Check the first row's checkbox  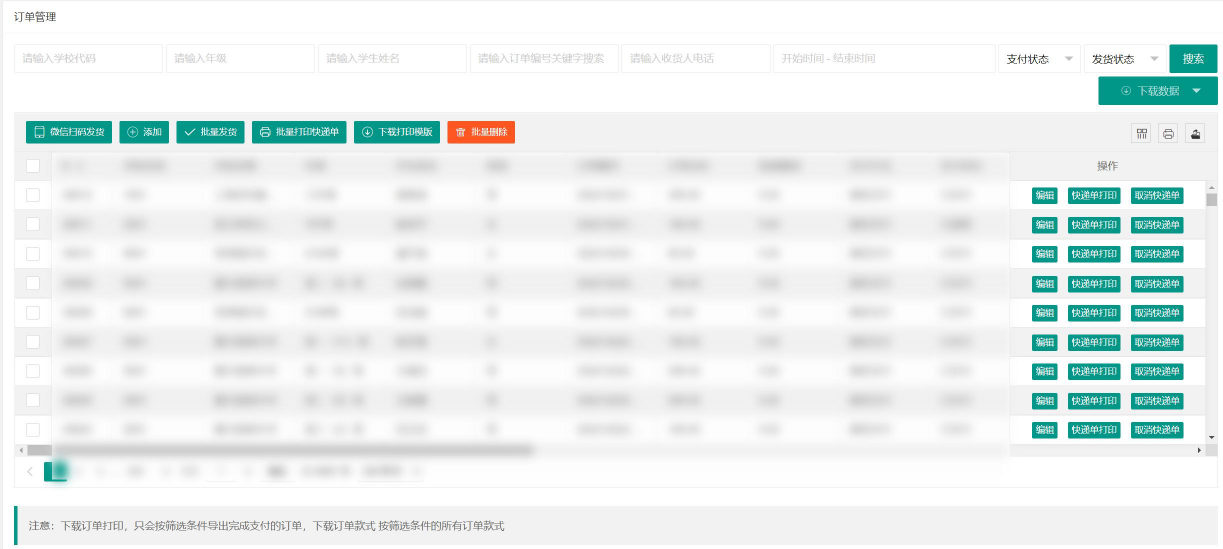point(33,195)
